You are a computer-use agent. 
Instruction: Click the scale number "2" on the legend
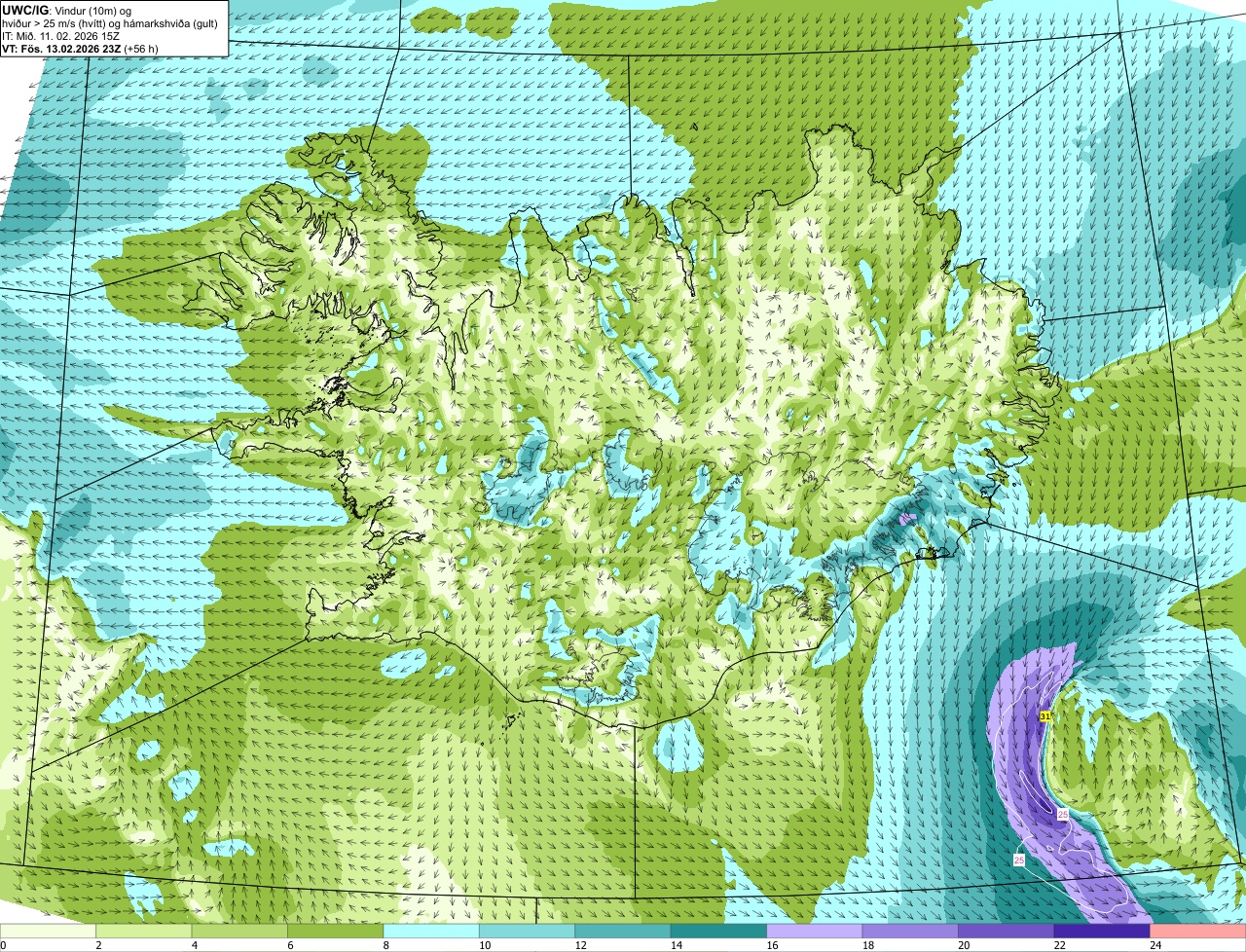pos(98,945)
